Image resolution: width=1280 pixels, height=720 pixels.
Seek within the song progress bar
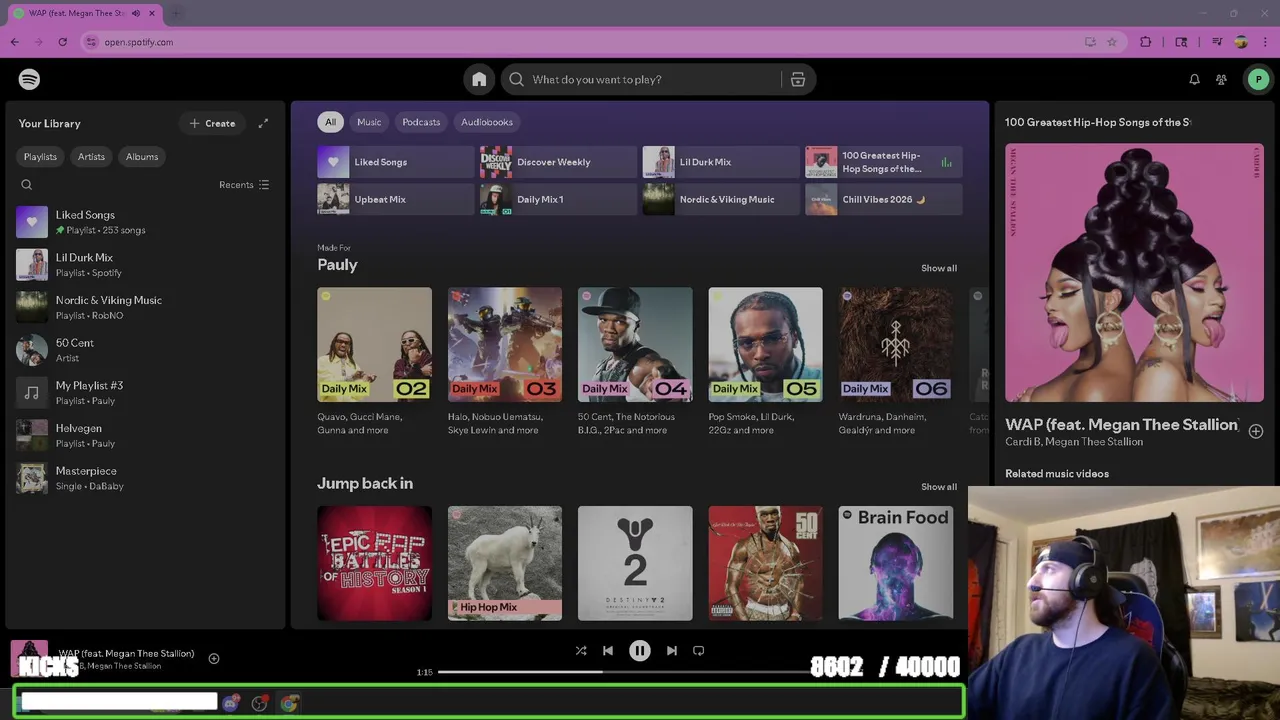638,672
